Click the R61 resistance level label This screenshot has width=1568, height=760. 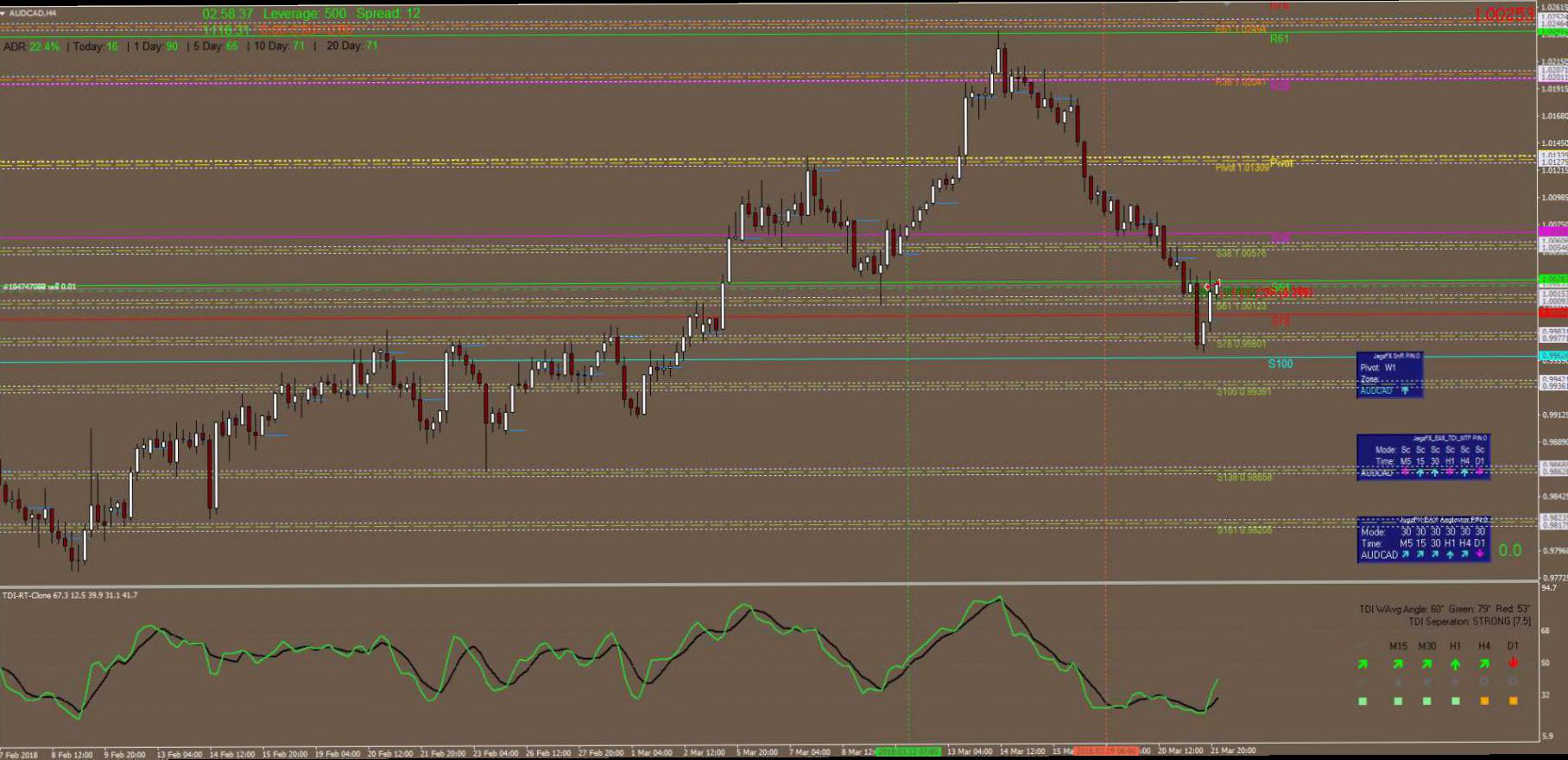click(1279, 39)
